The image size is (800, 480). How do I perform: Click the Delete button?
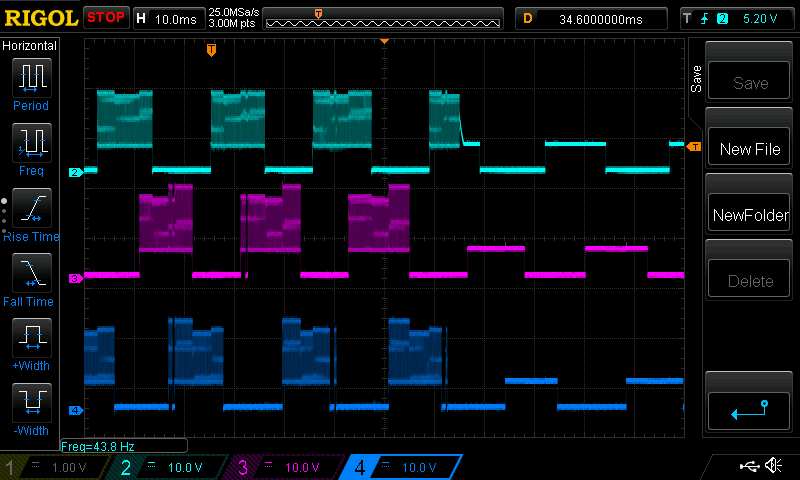click(x=748, y=279)
